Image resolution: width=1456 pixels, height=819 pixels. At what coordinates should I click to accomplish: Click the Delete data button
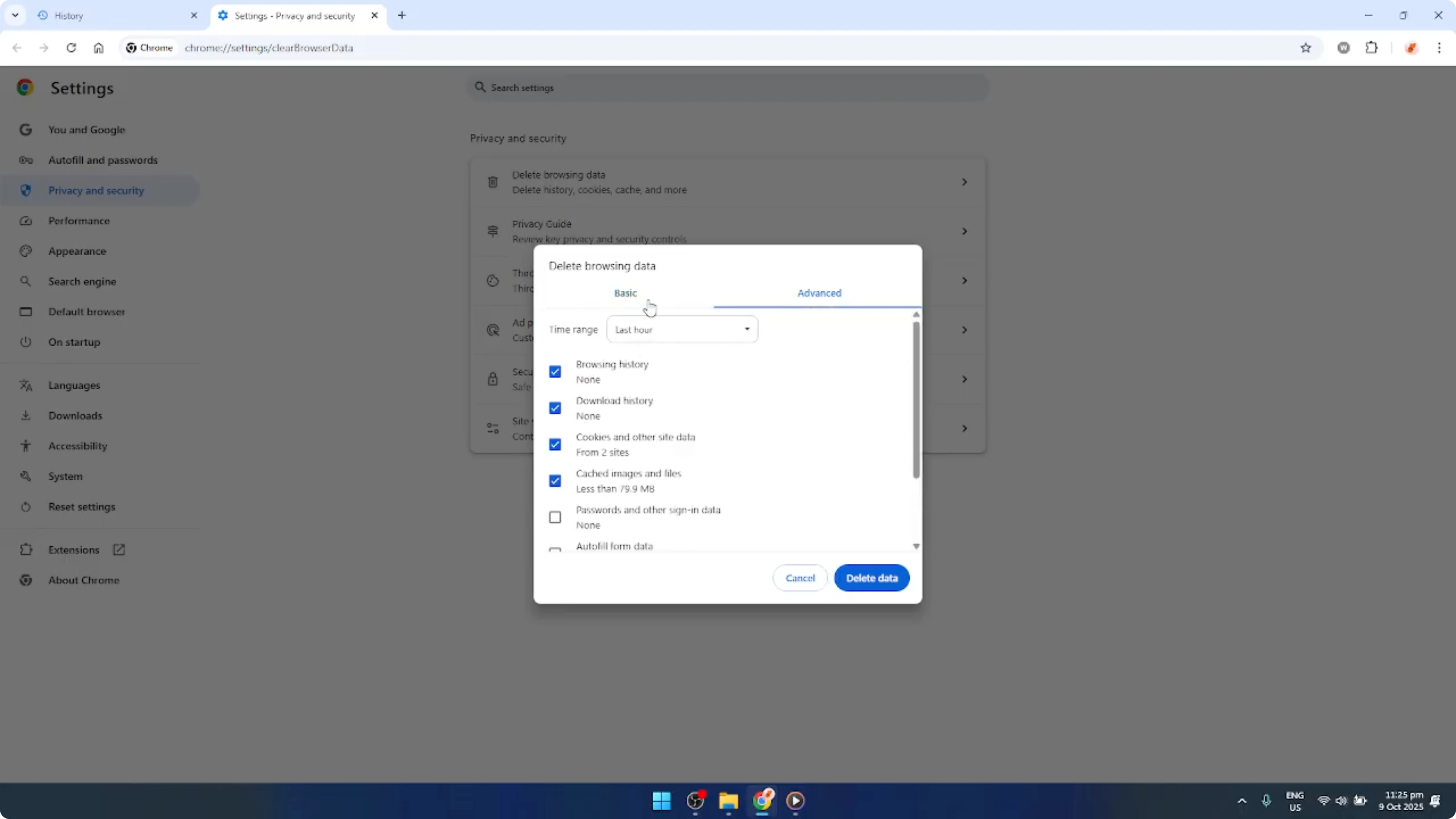pyautogui.click(x=872, y=578)
